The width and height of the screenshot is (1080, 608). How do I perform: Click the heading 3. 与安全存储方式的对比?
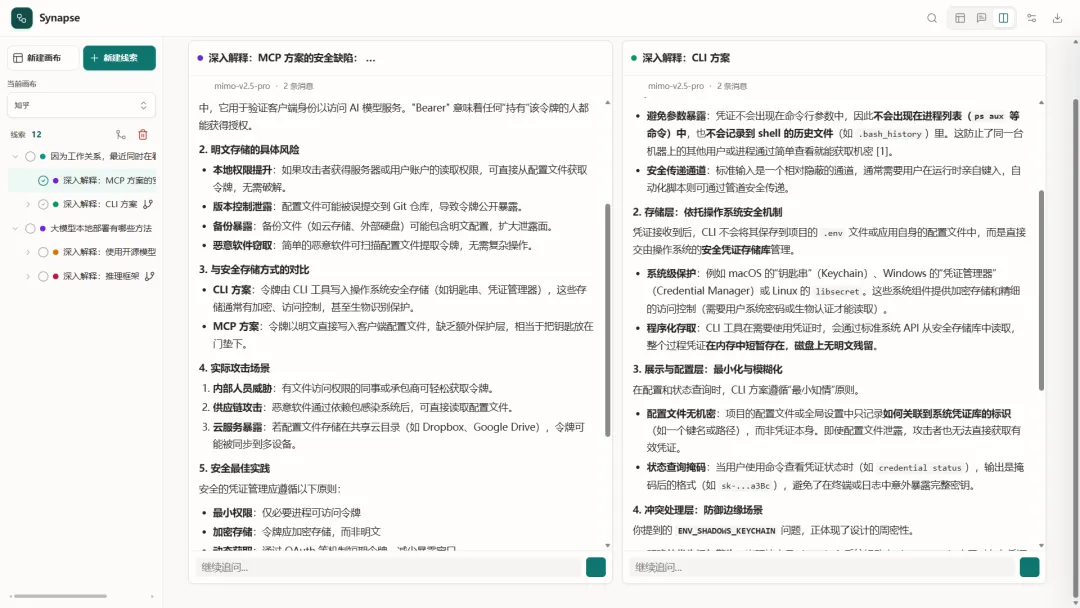point(254,269)
